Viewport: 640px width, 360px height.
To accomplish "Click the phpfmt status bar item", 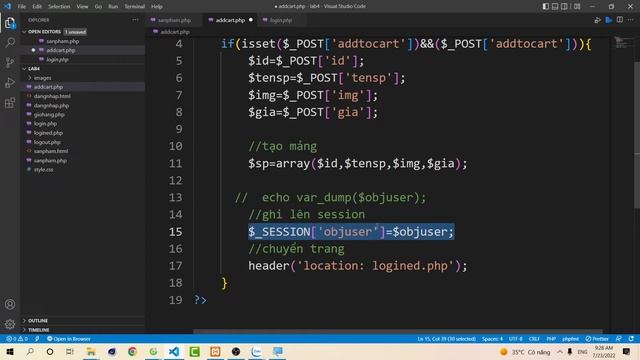I will tap(570, 339).
